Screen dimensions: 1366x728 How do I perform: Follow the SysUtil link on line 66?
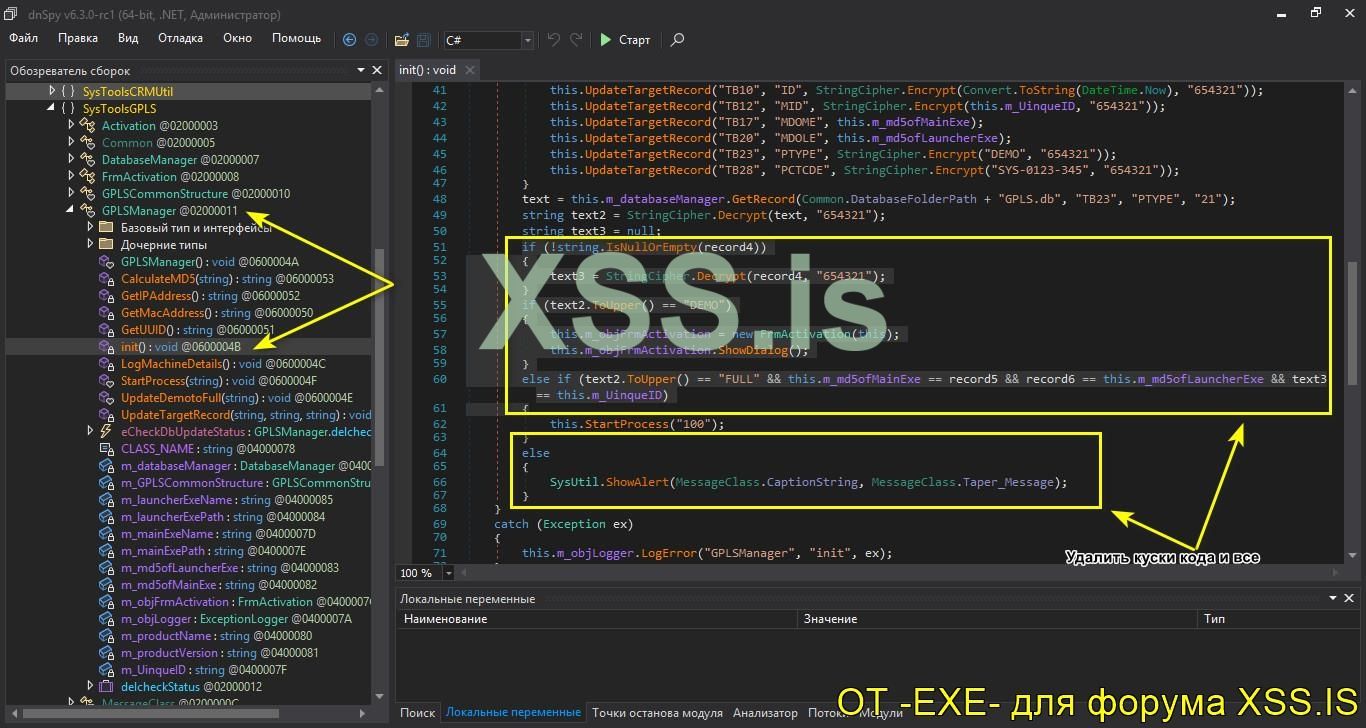coord(572,482)
